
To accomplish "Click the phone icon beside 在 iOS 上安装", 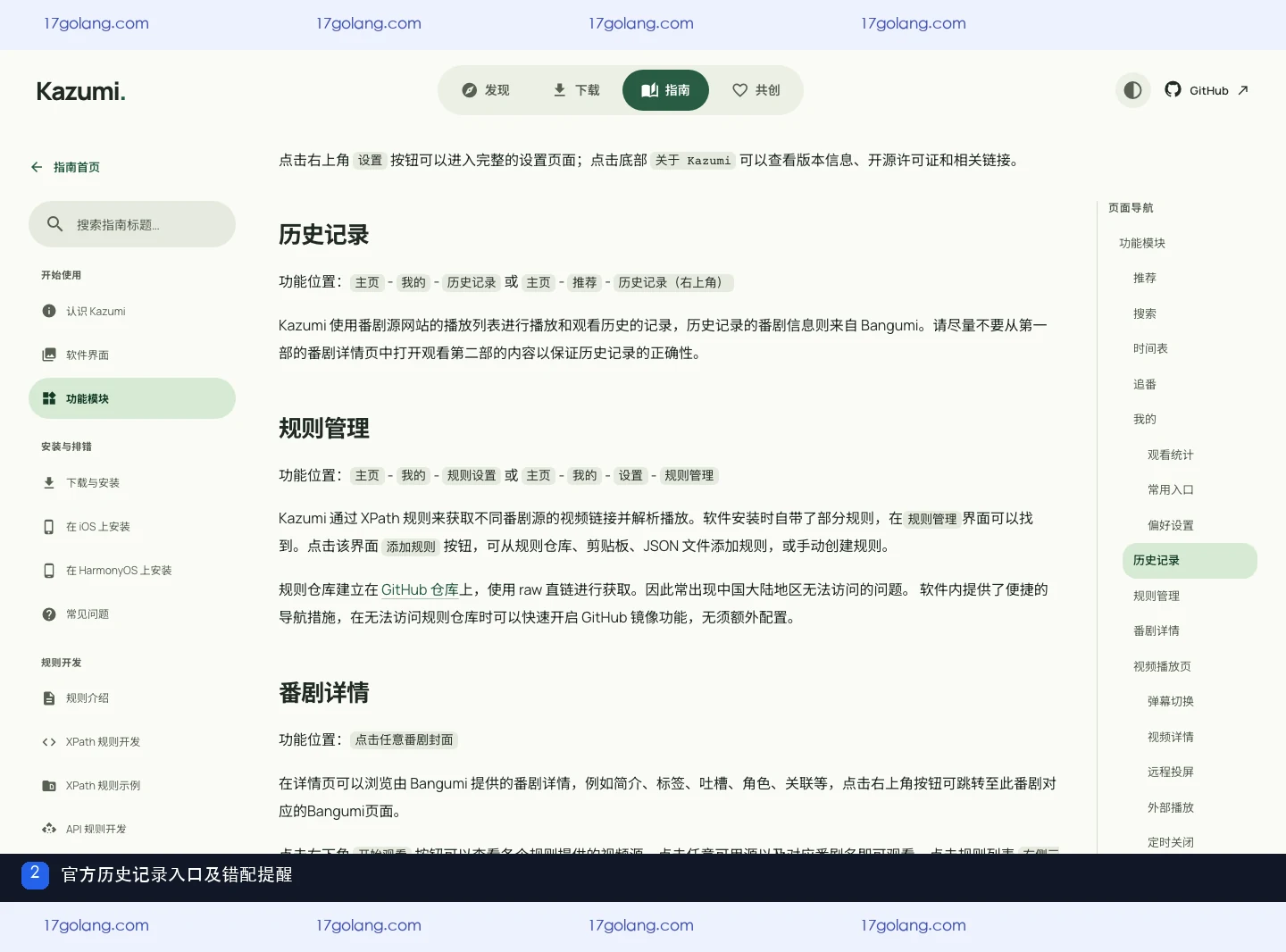I will [49, 527].
